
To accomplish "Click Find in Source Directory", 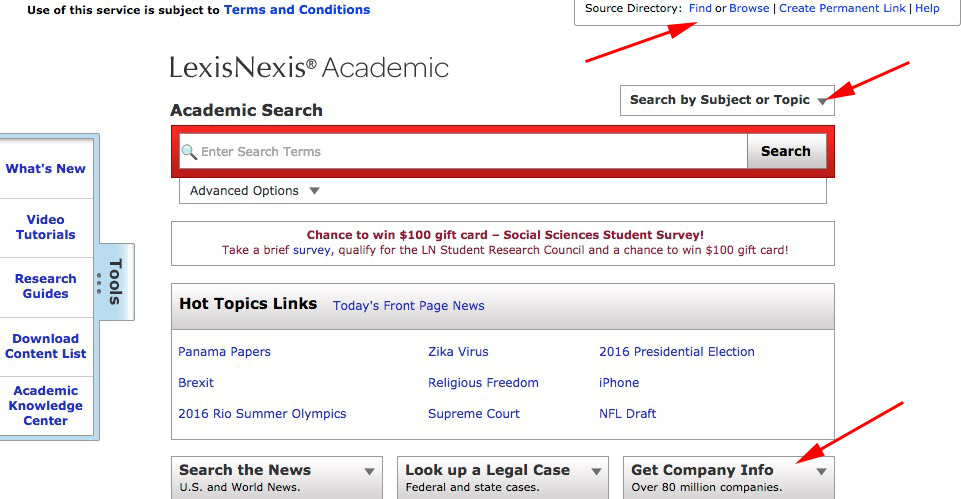I will pos(700,9).
